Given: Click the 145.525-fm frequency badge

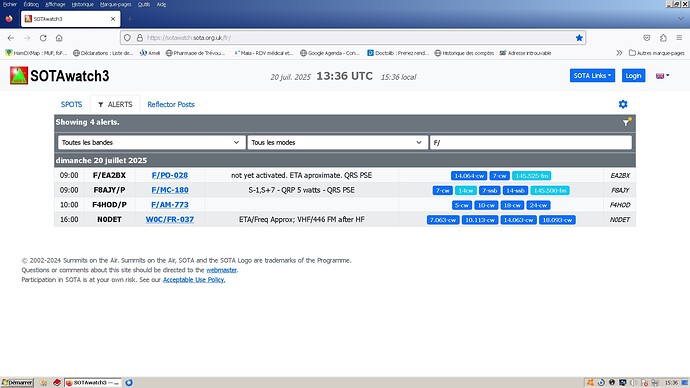Looking at the screenshot, I should coord(531,176).
